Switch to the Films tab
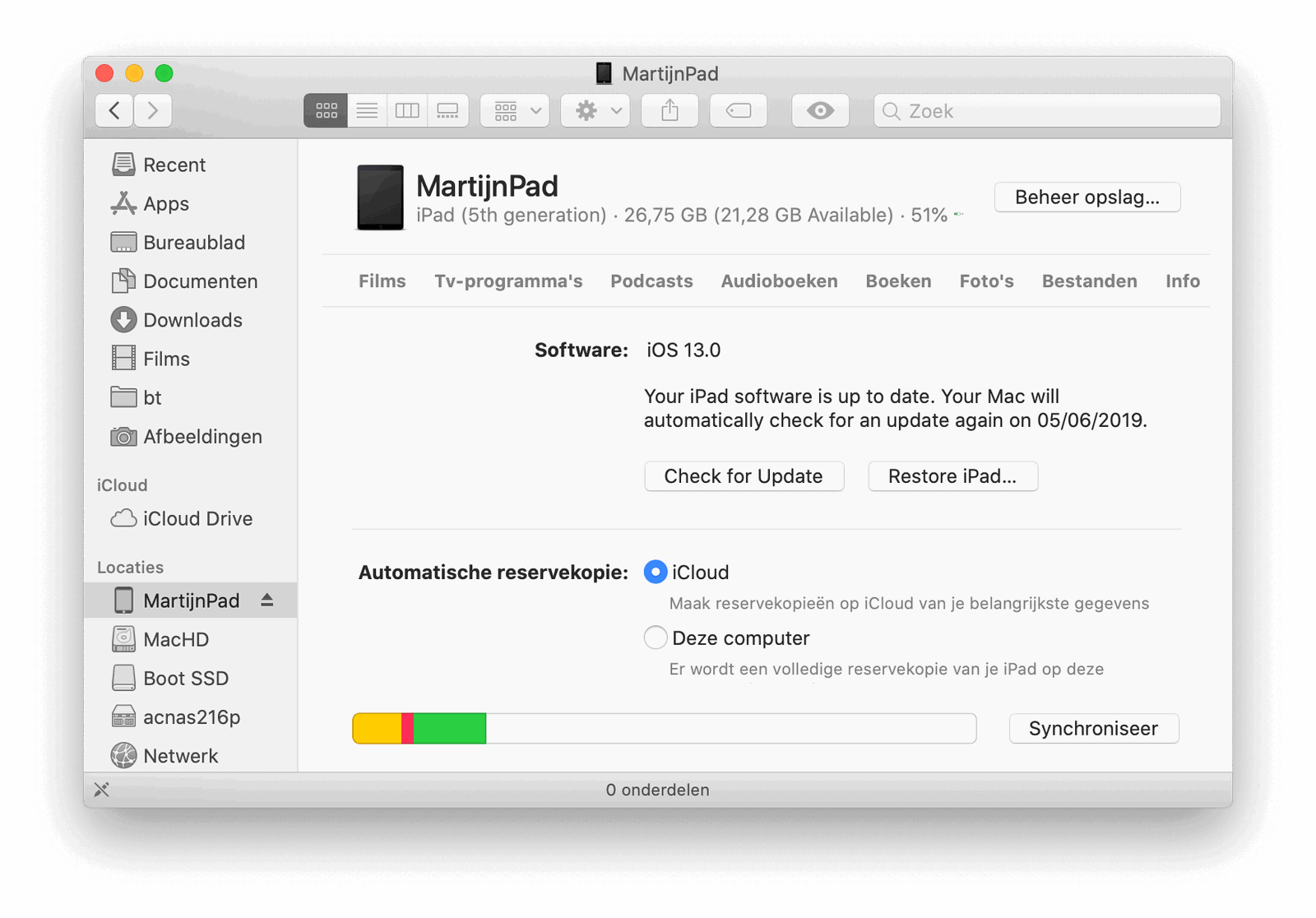Viewport: 1316px width, 918px height. coord(382,281)
